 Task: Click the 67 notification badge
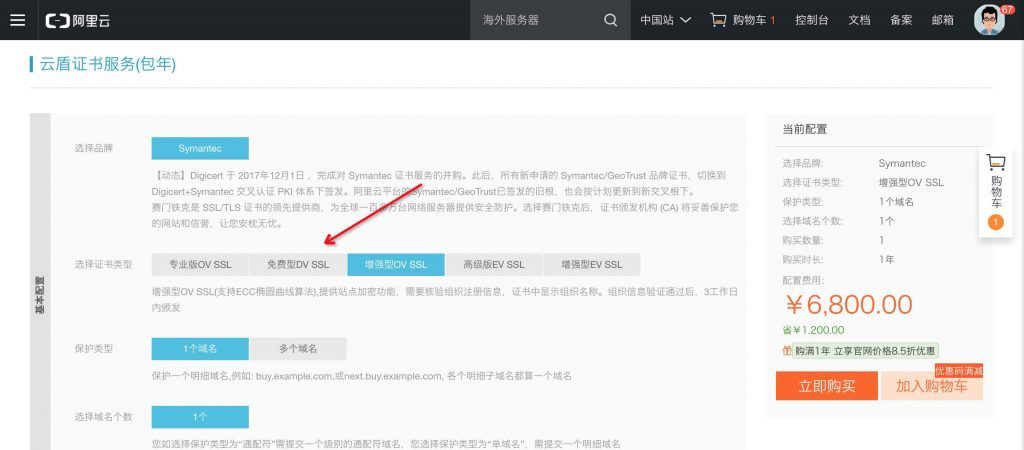point(1006,8)
